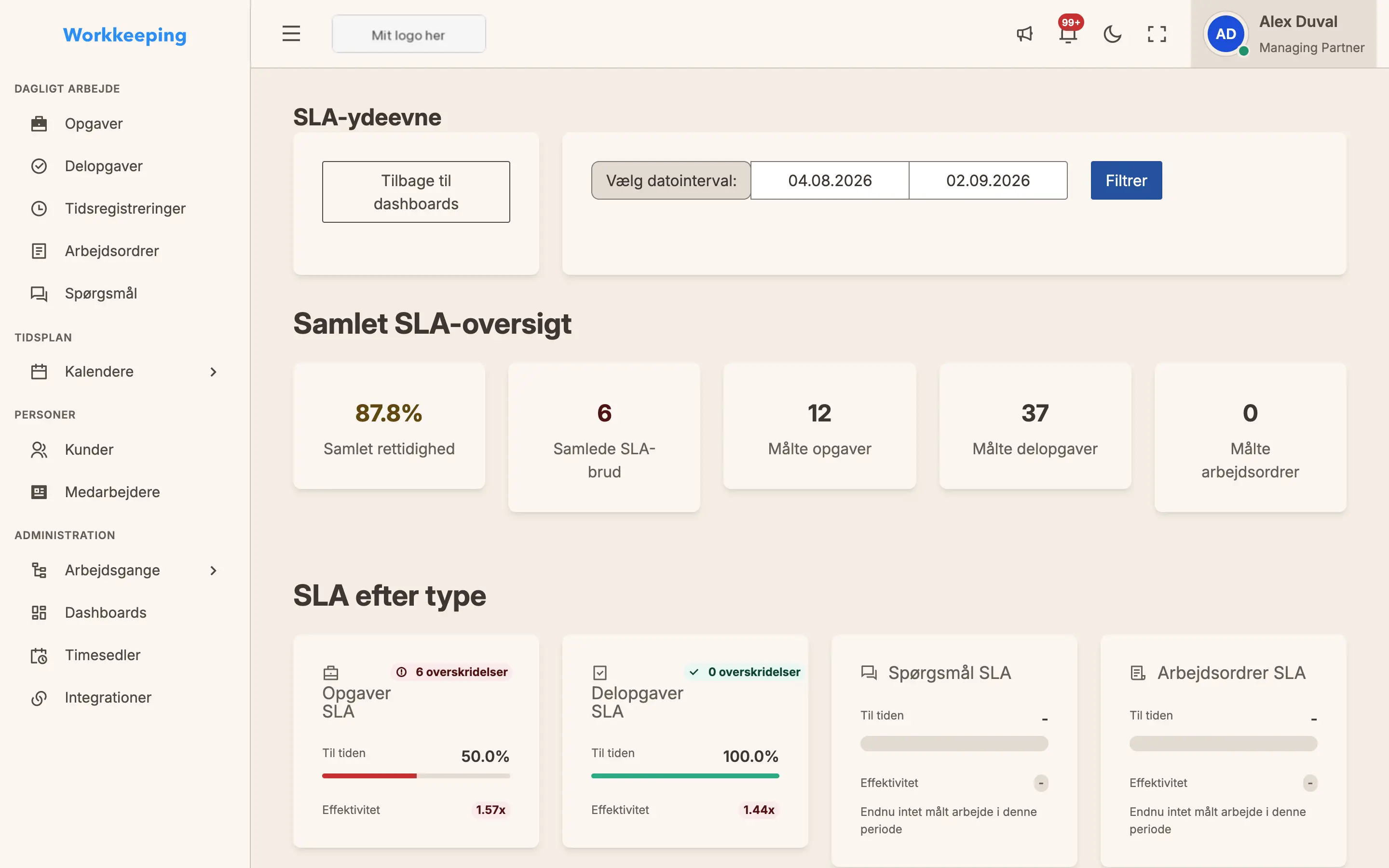Image resolution: width=1389 pixels, height=868 pixels.
Task: Click the Filtrer button
Action: [x=1126, y=180]
